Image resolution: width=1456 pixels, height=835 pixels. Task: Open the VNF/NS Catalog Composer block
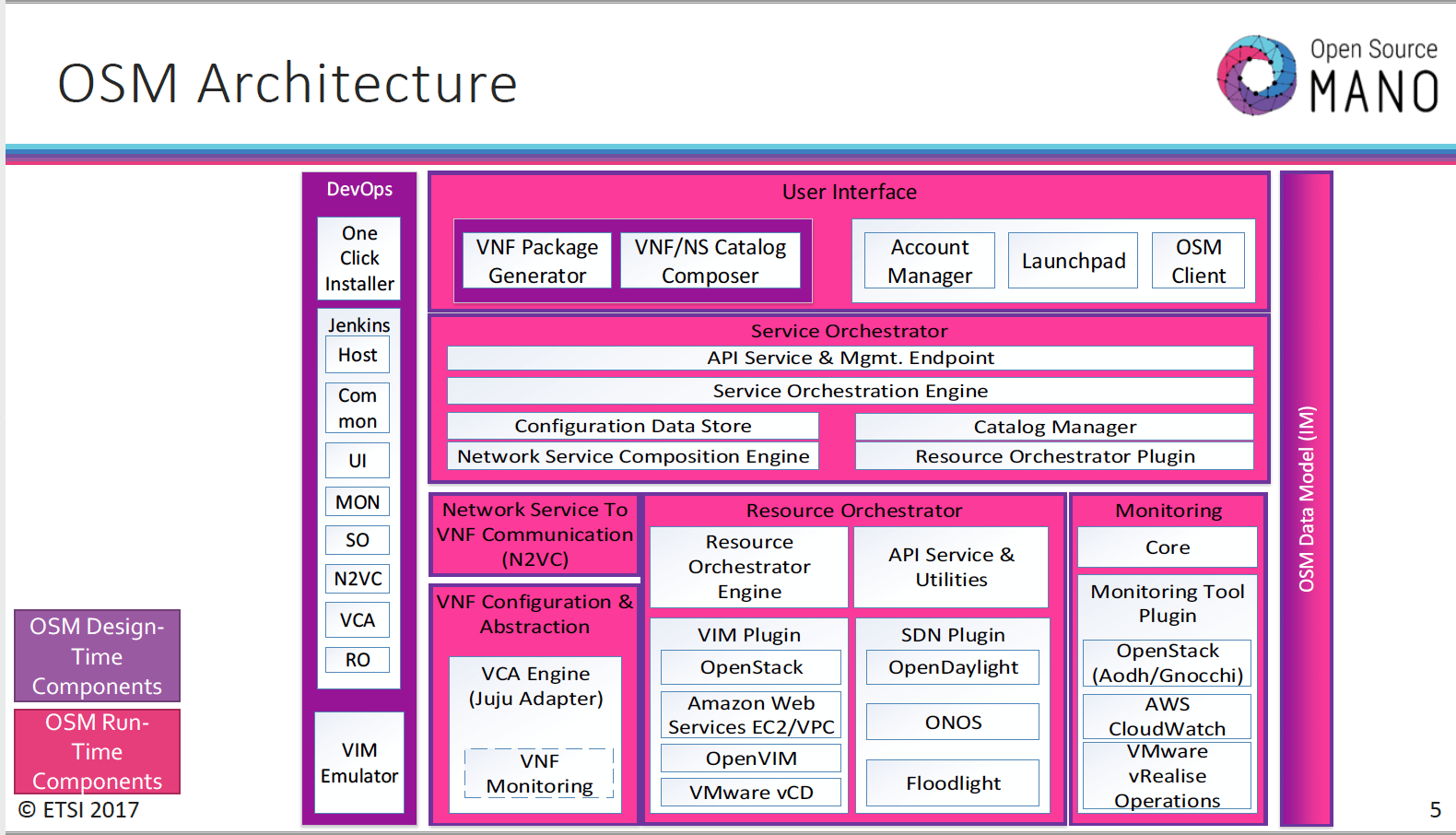pyautogui.click(x=710, y=261)
